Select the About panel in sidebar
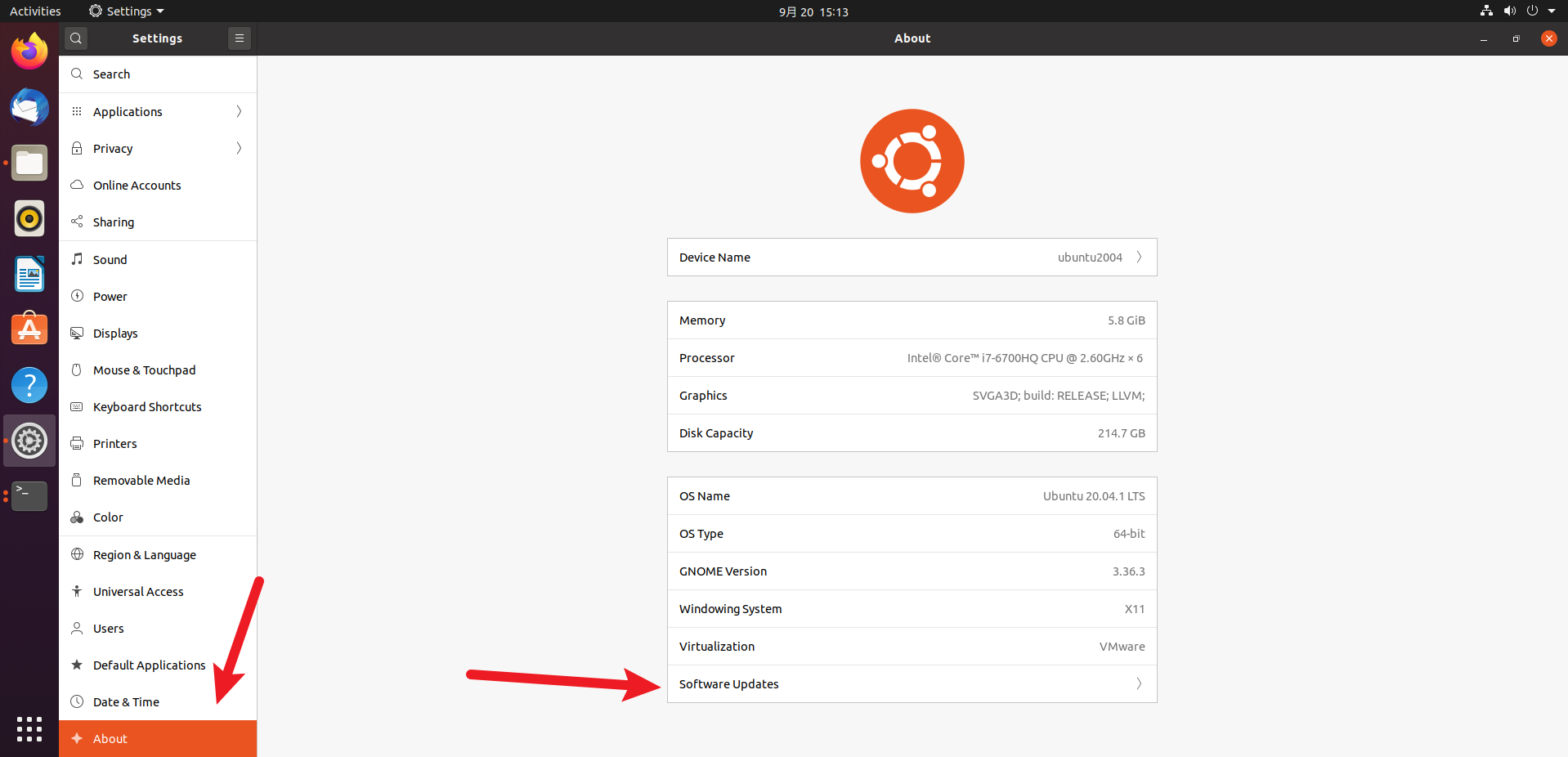The image size is (1568, 757). pyautogui.click(x=158, y=738)
